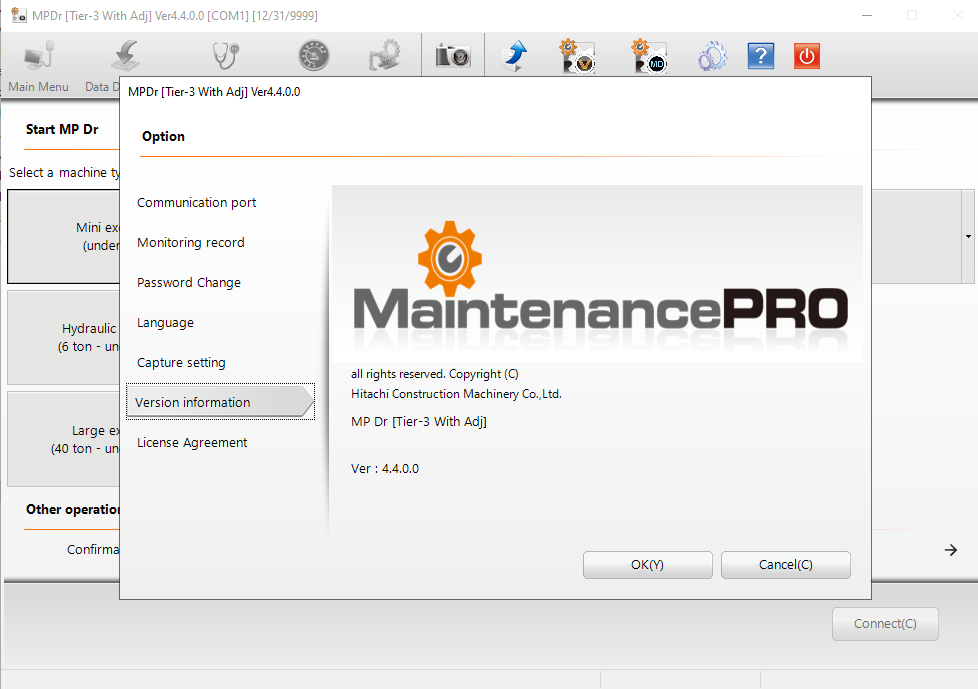Open the License Agreement entry
The height and width of the screenshot is (689, 978).
[x=192, y=442]
